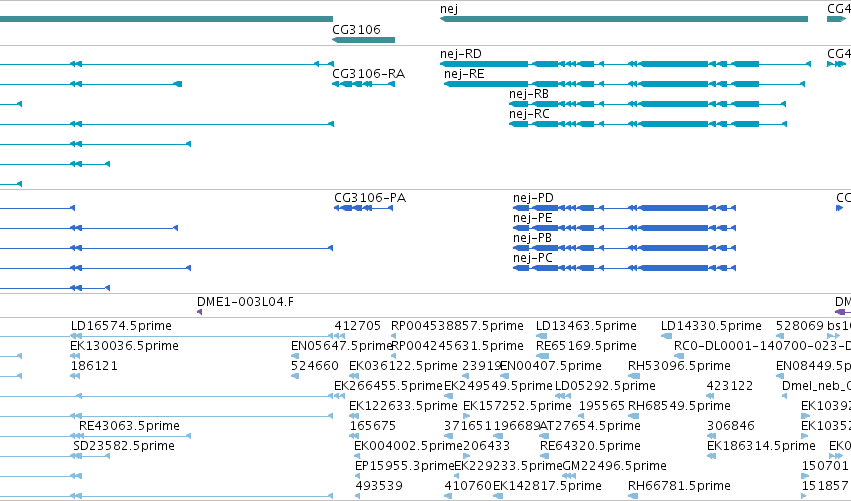851x501 pixels.
Task: Click the RE43063.5prime EST label
Action: coord(129,426)
